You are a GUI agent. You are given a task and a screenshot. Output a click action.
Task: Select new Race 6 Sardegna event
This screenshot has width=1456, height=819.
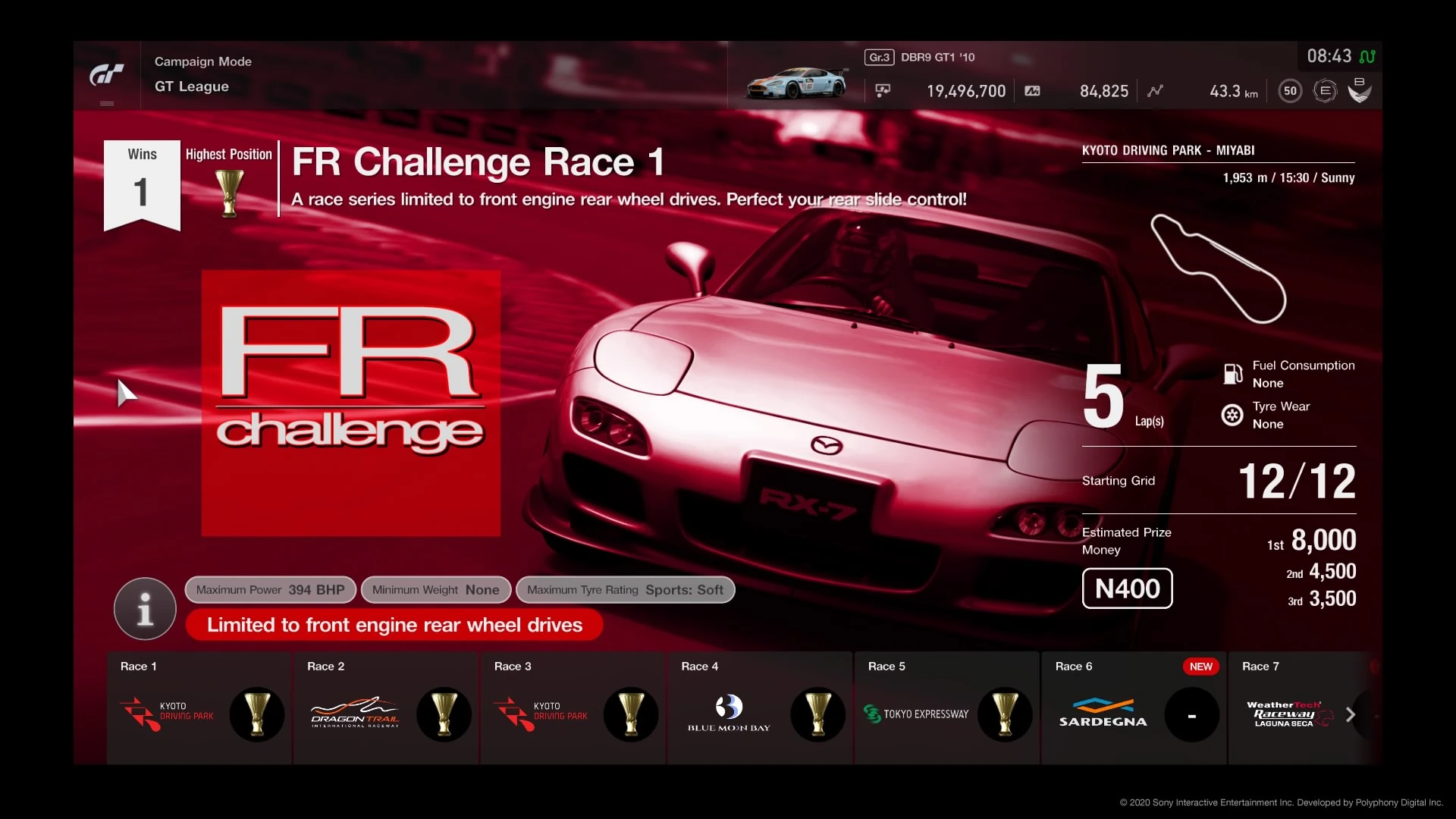click(1134, 708)
